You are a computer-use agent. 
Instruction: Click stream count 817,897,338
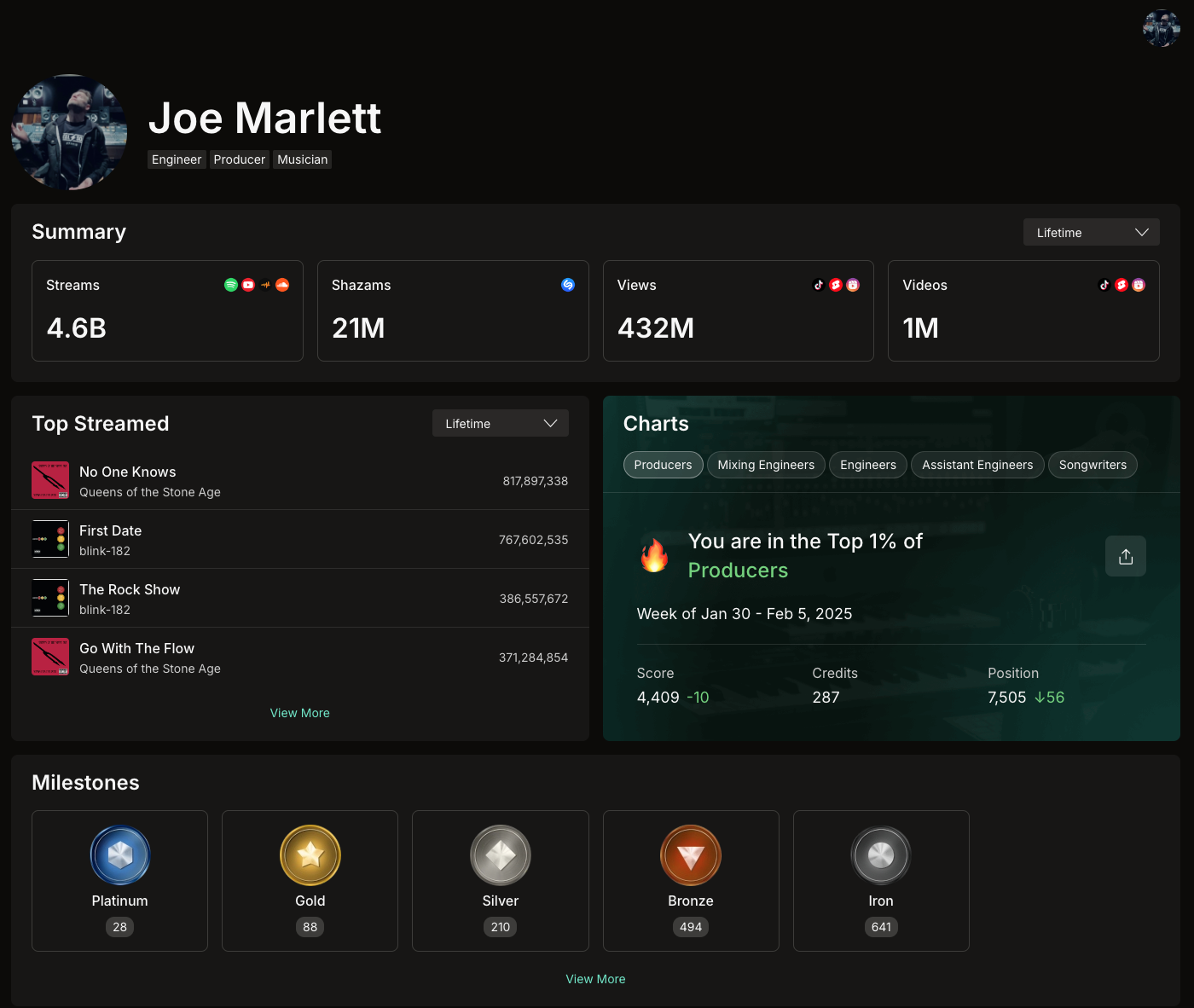pyautogui.click(x=536, y=481)
